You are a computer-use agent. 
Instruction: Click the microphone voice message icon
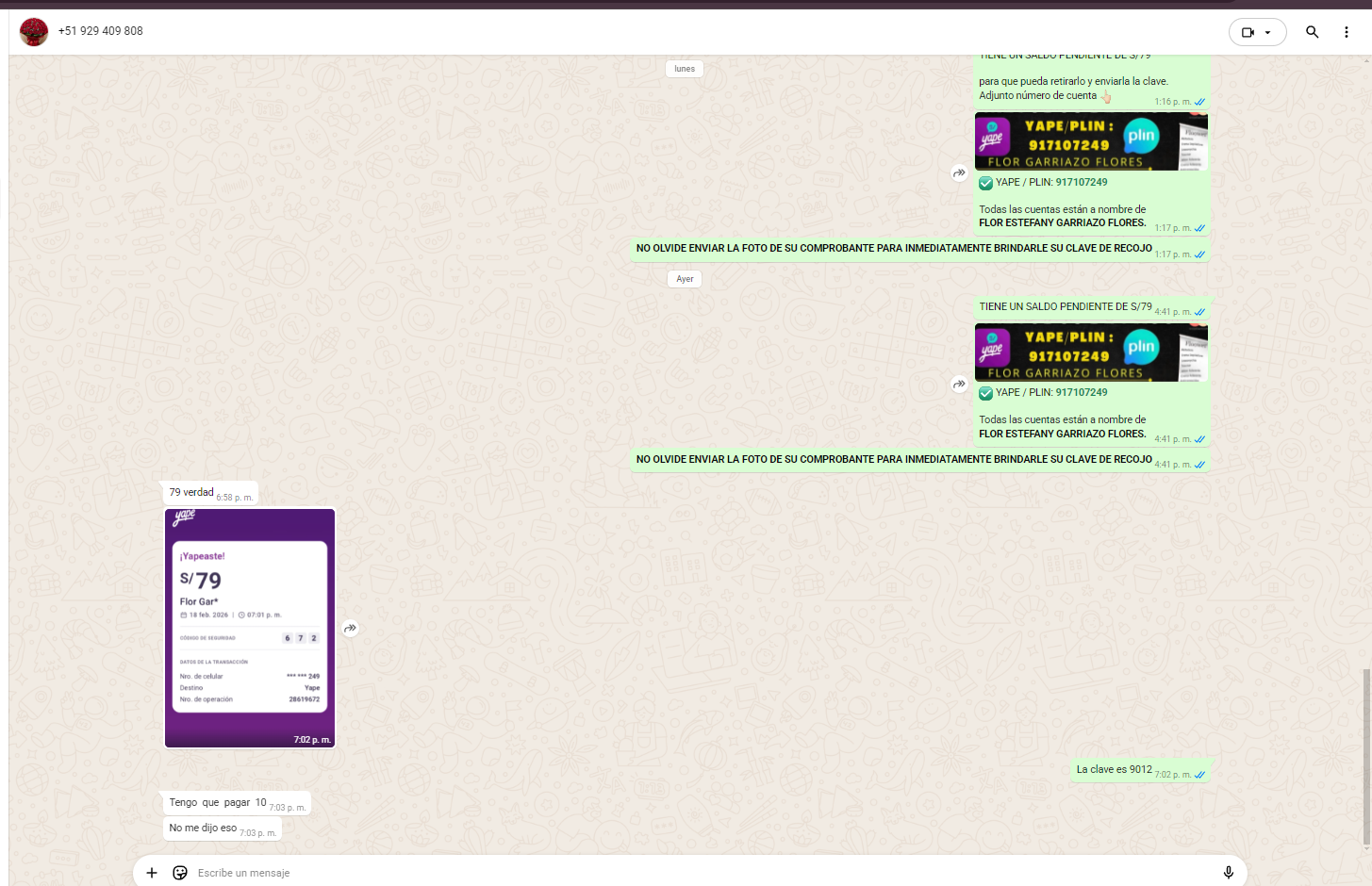click(x=1228, y=873)
